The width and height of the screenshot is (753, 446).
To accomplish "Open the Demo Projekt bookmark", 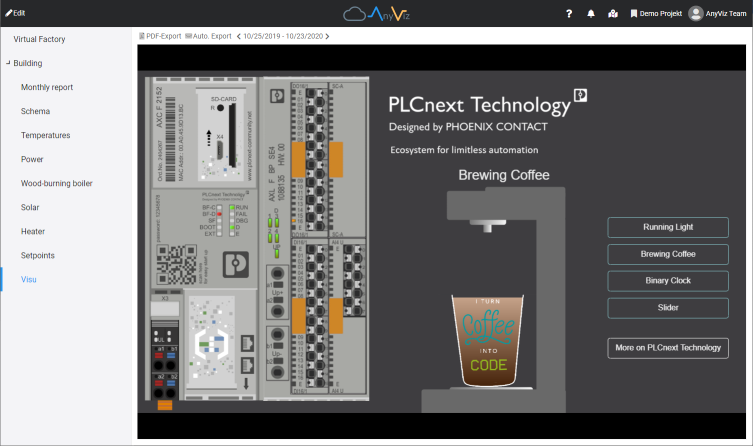I will click(656, 13).
